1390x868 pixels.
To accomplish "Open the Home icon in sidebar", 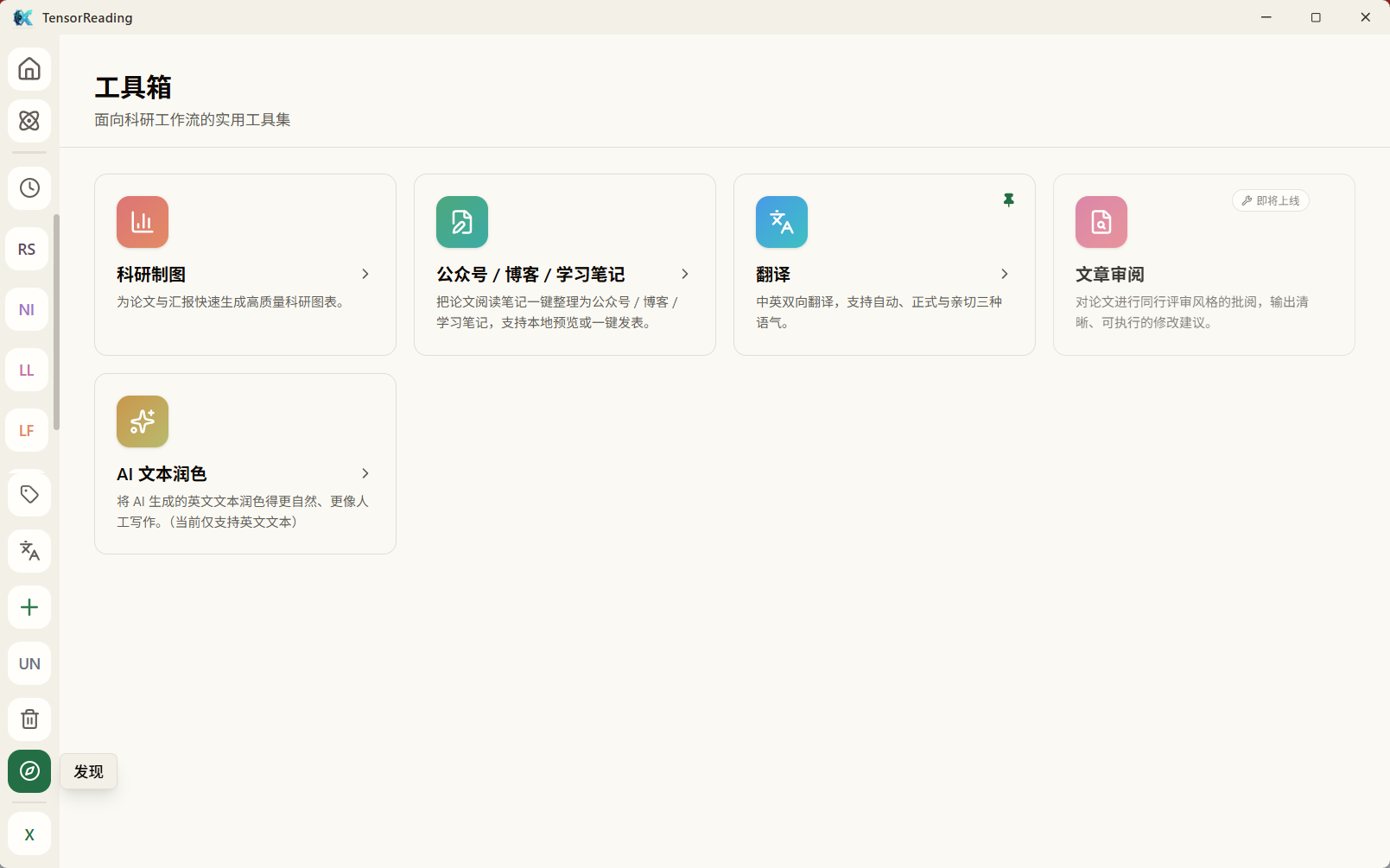I will (29, 69).
